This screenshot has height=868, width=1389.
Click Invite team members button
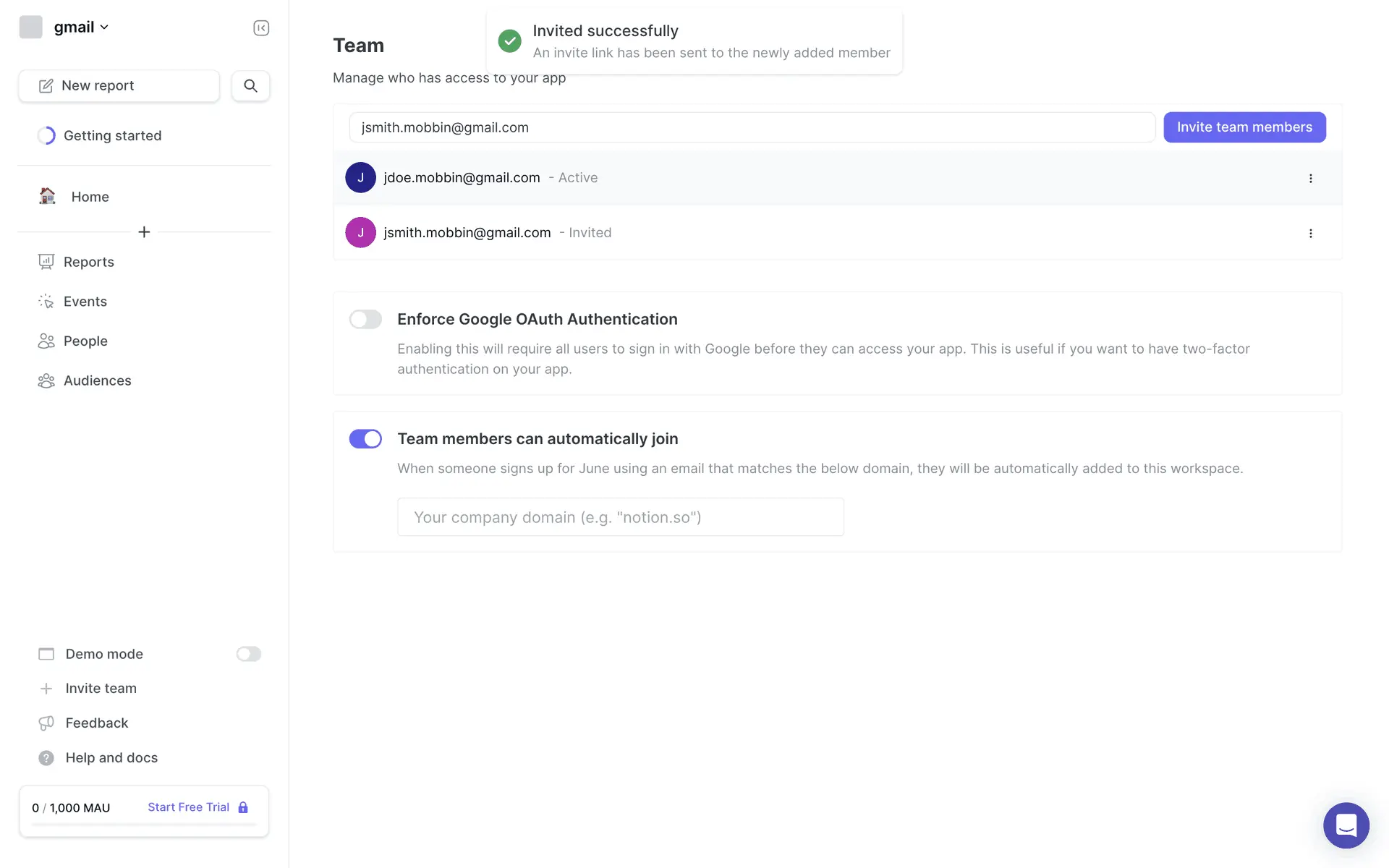[1244, 127]
